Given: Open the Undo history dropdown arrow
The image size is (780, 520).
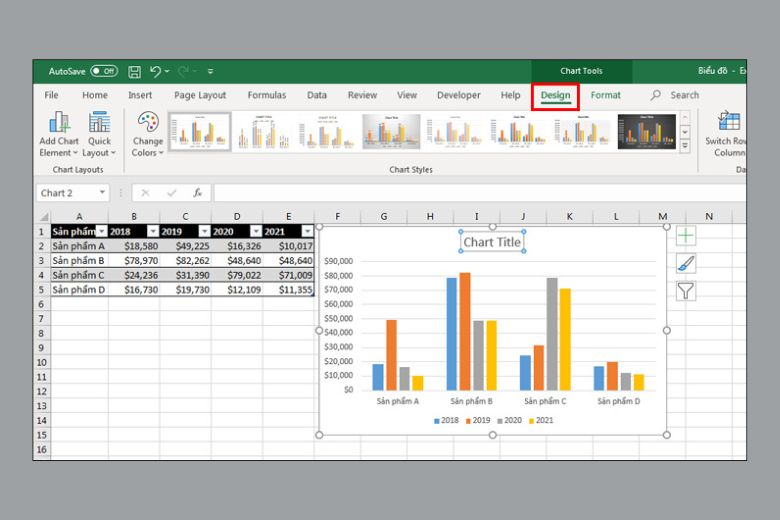Looking at the screenshot, I should (x=167, y=72).
